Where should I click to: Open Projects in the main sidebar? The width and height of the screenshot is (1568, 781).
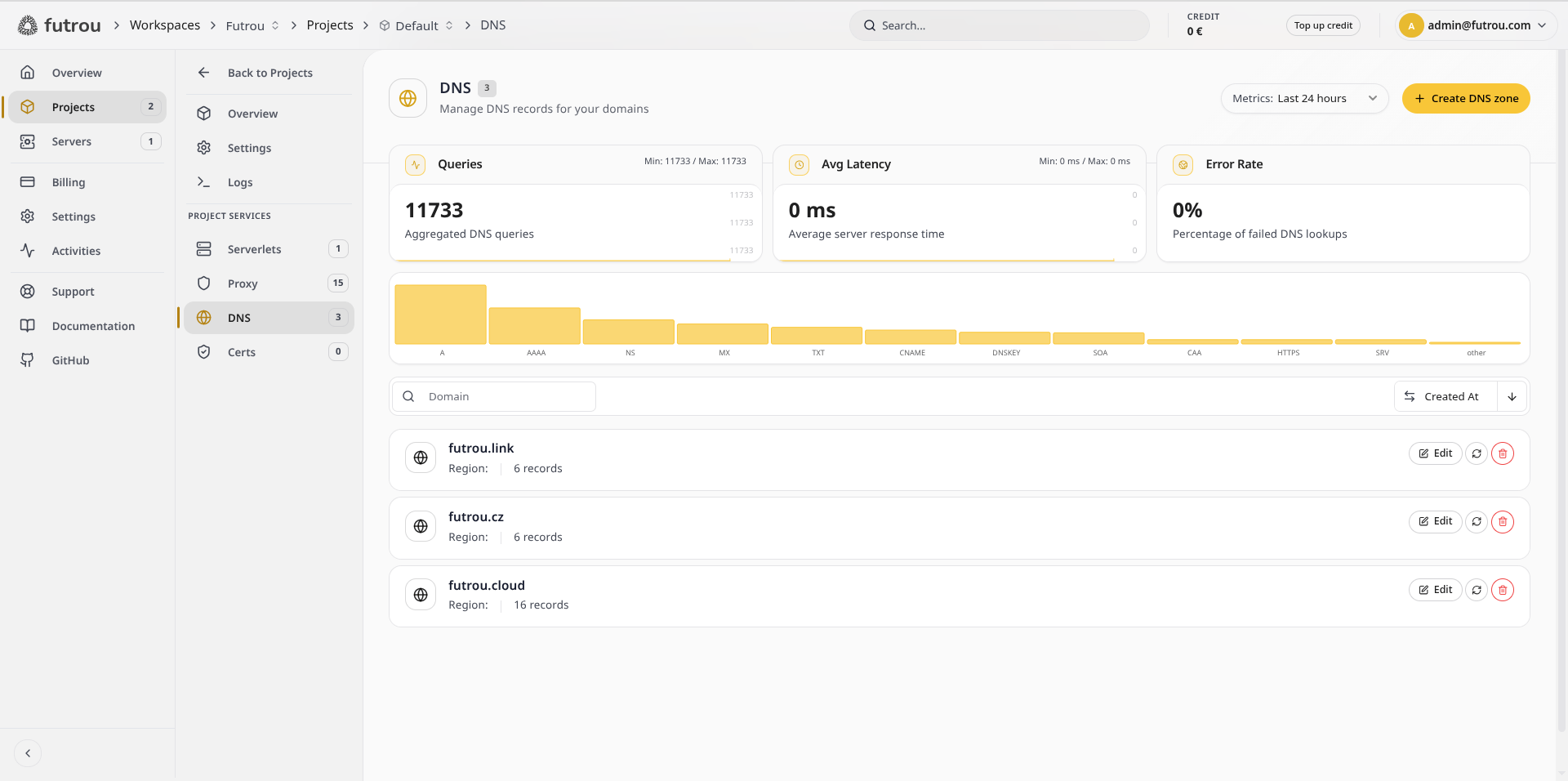click(87, 107)
